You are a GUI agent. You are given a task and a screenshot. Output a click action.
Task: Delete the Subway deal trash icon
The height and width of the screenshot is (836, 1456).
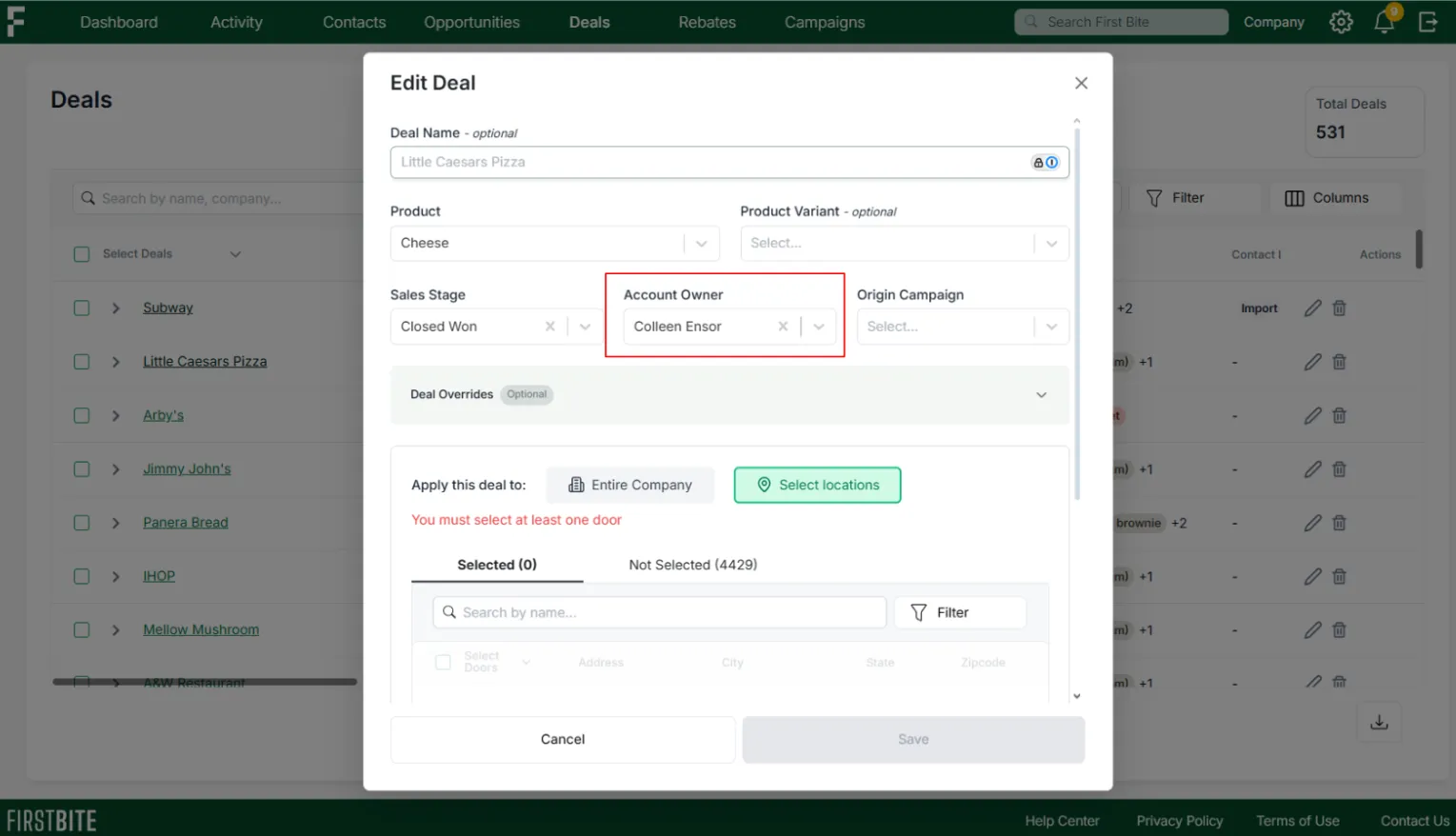click(1340, 309)
